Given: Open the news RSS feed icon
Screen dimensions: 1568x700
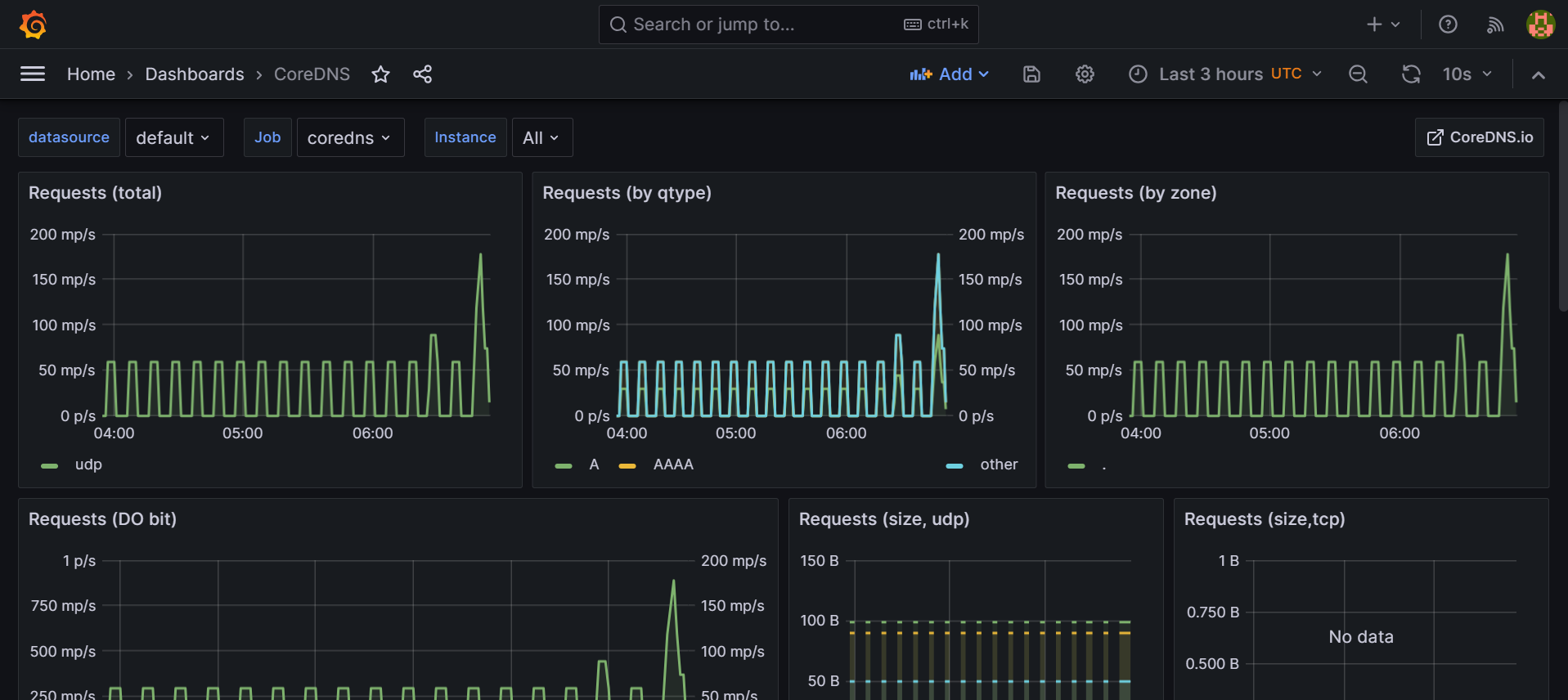Looking at the screenshot, I should (1495, 25).
